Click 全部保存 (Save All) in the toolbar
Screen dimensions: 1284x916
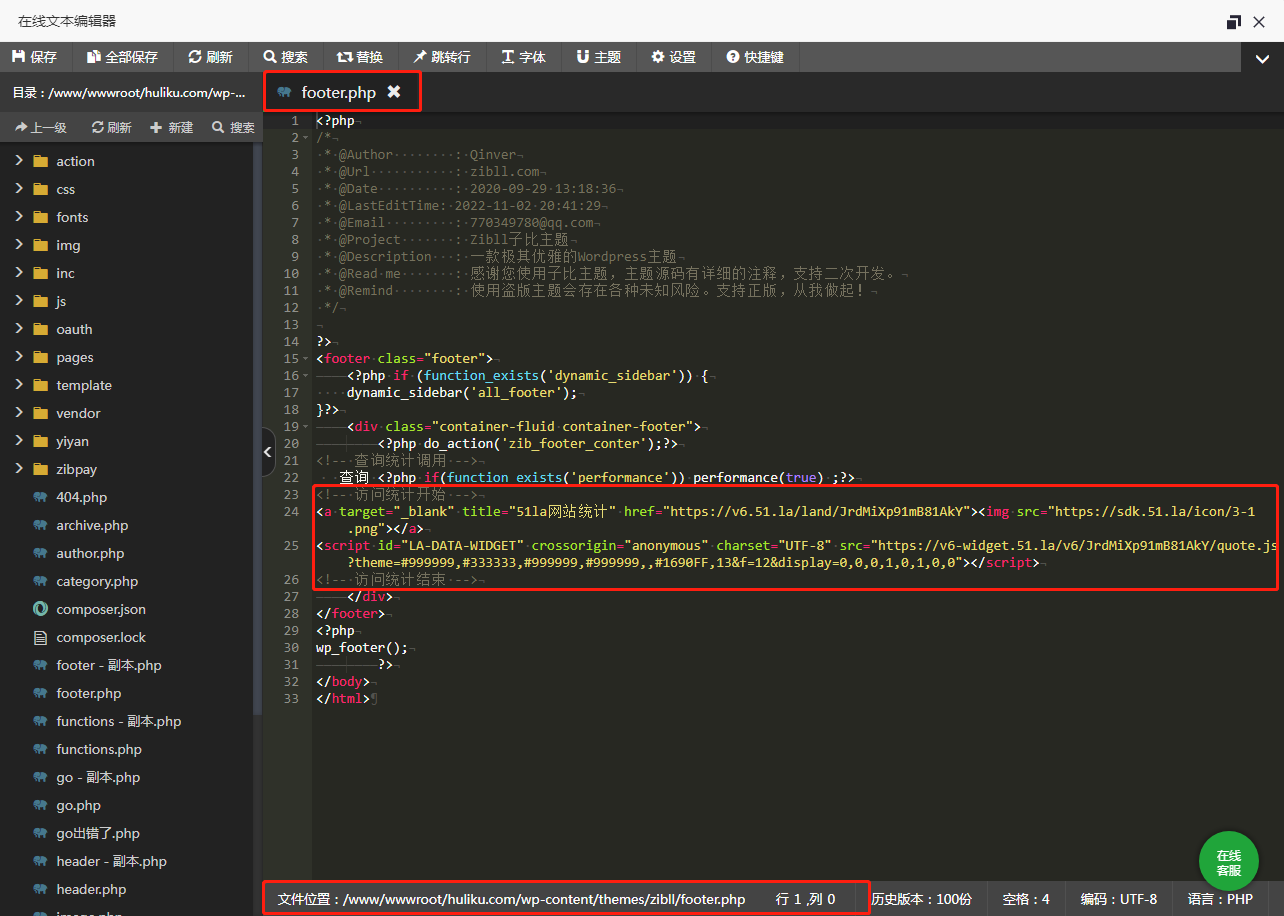click(122, 57)
